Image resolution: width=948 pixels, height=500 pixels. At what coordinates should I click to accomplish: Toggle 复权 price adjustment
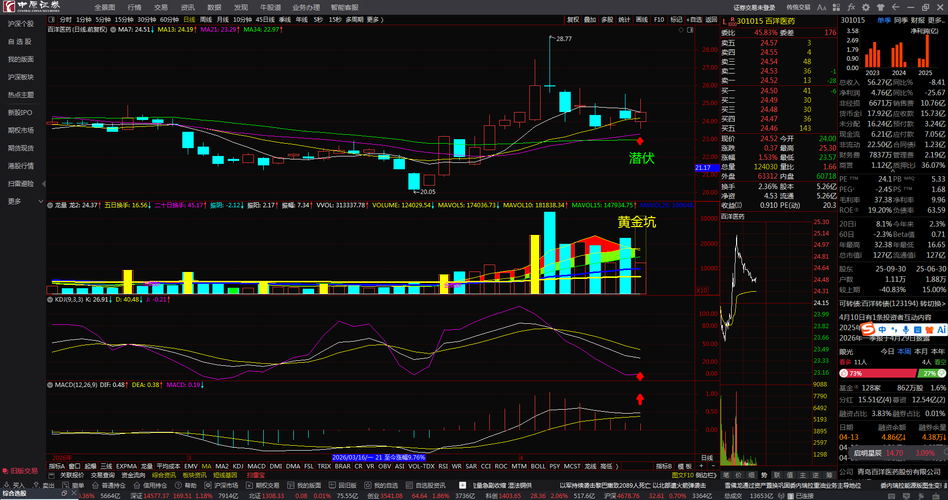pos(573,19)
